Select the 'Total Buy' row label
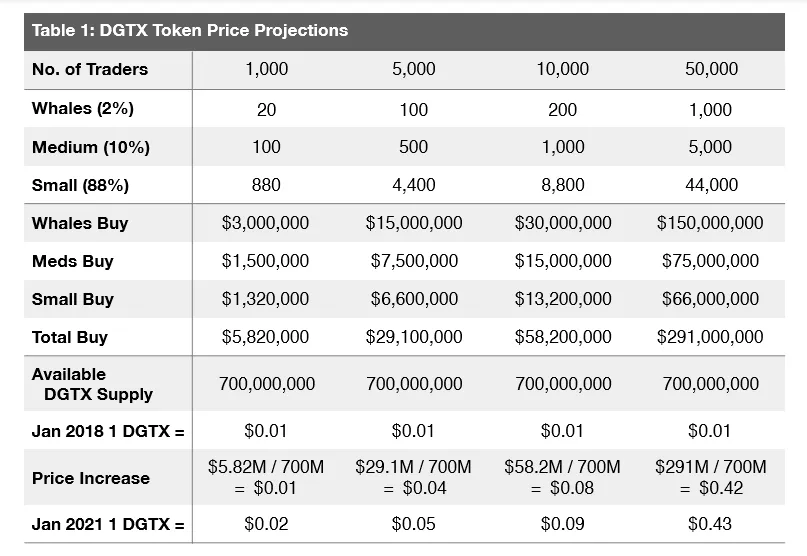This screenshot has height=556, width=807. (x=70, y=337)
